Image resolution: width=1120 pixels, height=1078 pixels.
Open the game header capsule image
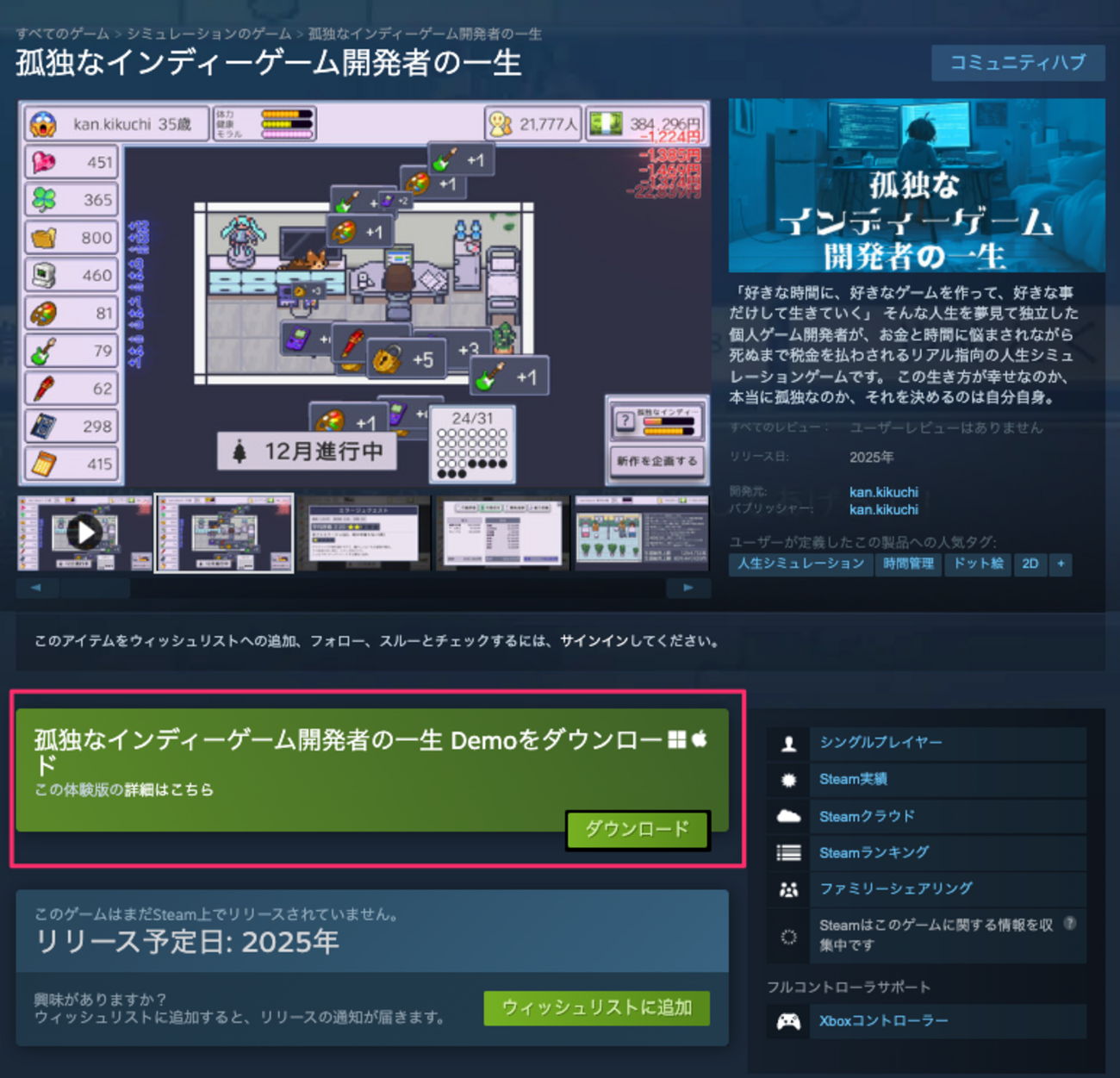point(917,185)
